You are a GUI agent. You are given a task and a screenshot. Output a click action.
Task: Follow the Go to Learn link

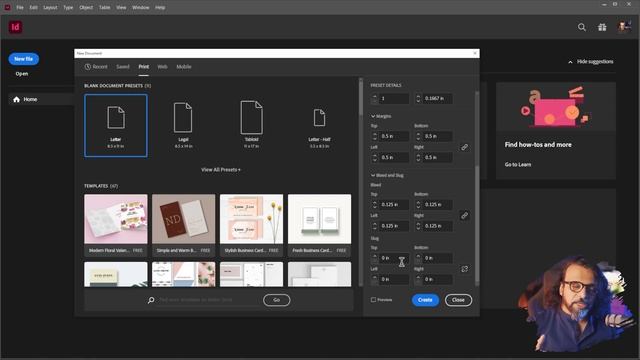click(x=518, y=164)
